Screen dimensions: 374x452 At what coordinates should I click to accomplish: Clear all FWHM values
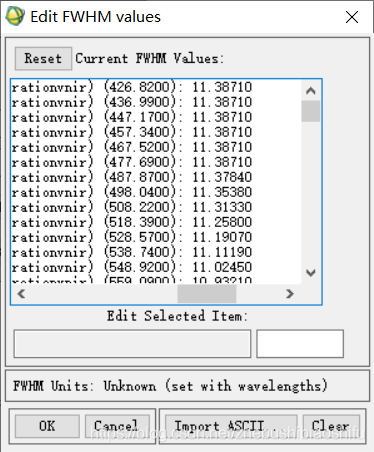331,426
